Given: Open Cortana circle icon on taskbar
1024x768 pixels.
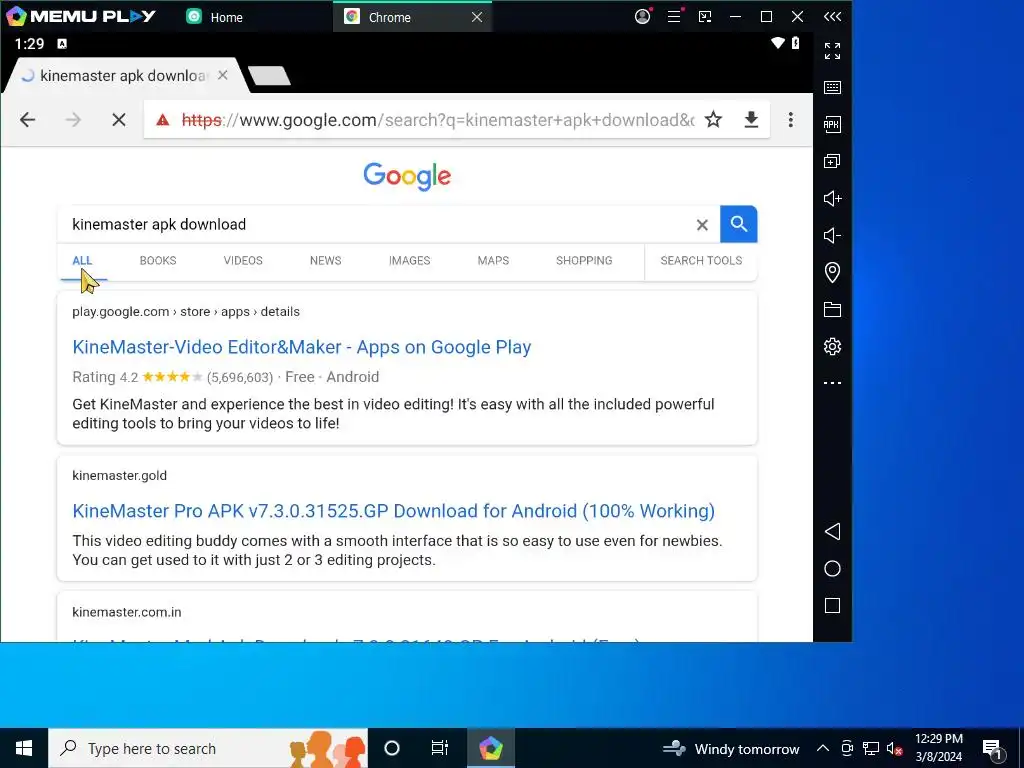Looking at the screenshot, I should point(392,748).
